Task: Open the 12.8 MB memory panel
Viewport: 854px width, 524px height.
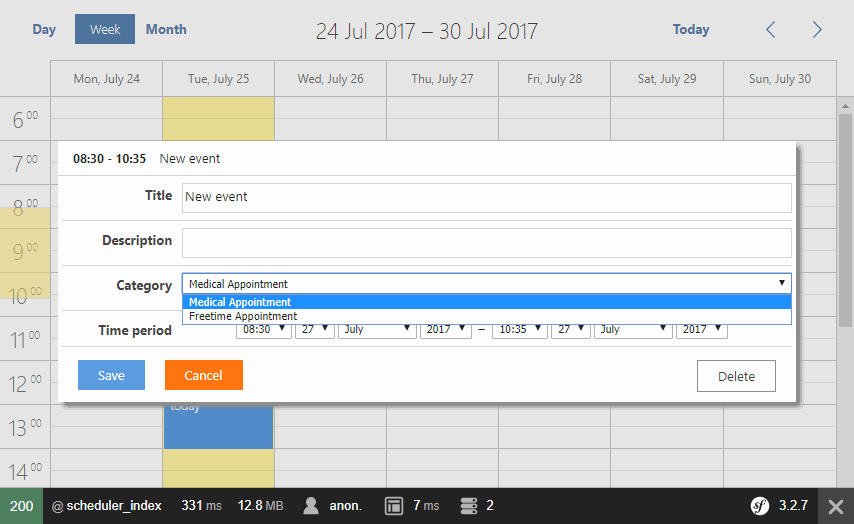Action: coord(260,506)
